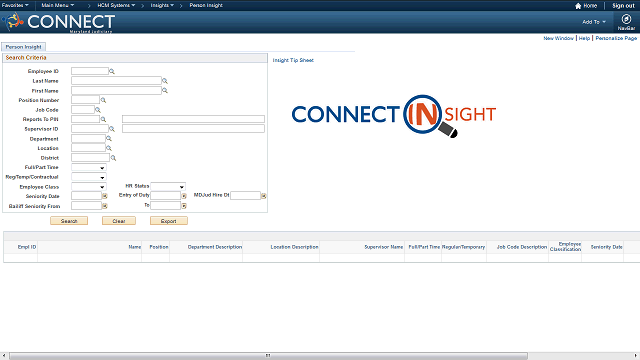Sort by the Job Code Description column header
The image size is (640, 360).
coord(522,247)
